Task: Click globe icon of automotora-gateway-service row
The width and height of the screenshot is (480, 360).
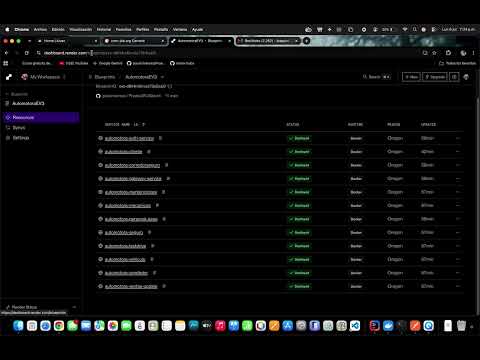Action: click(x=100, y=178)
